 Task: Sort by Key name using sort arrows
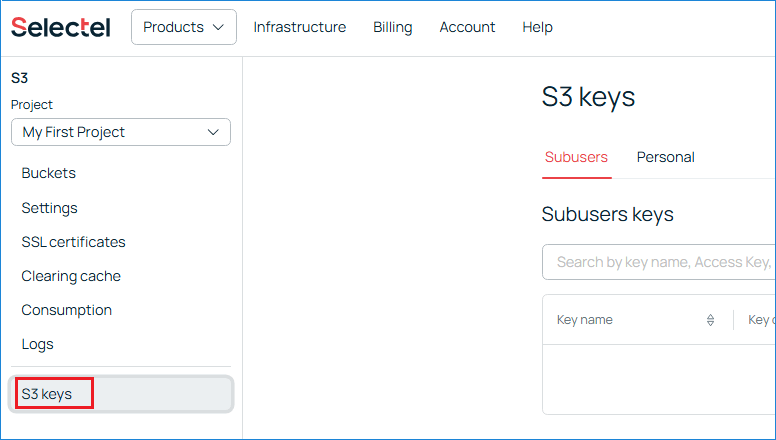[710, 320]
